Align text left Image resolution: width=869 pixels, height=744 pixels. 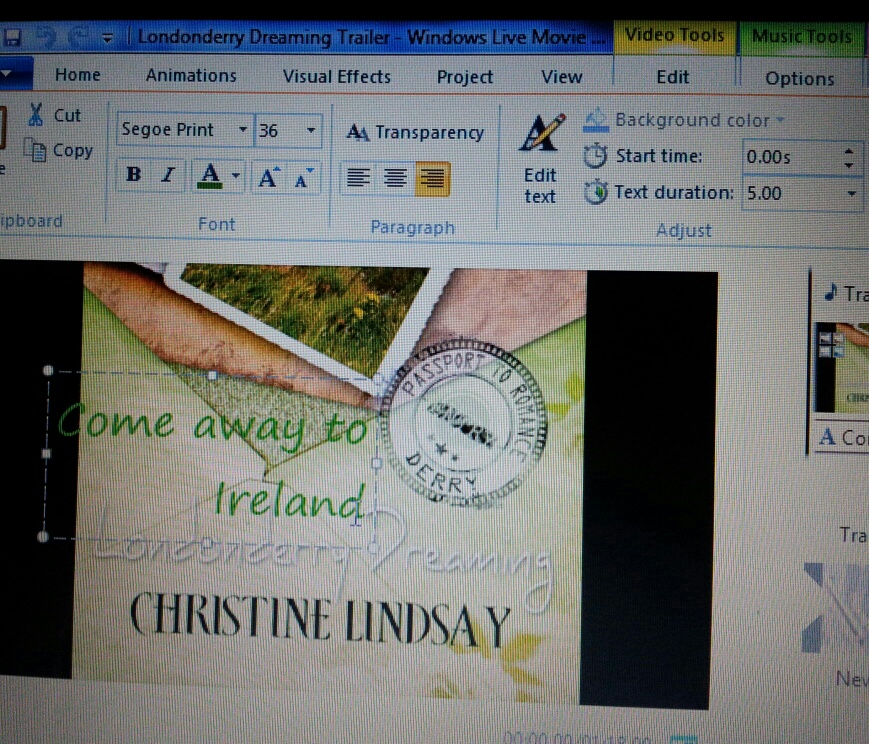pyautogui.click(x=358, y=178)
